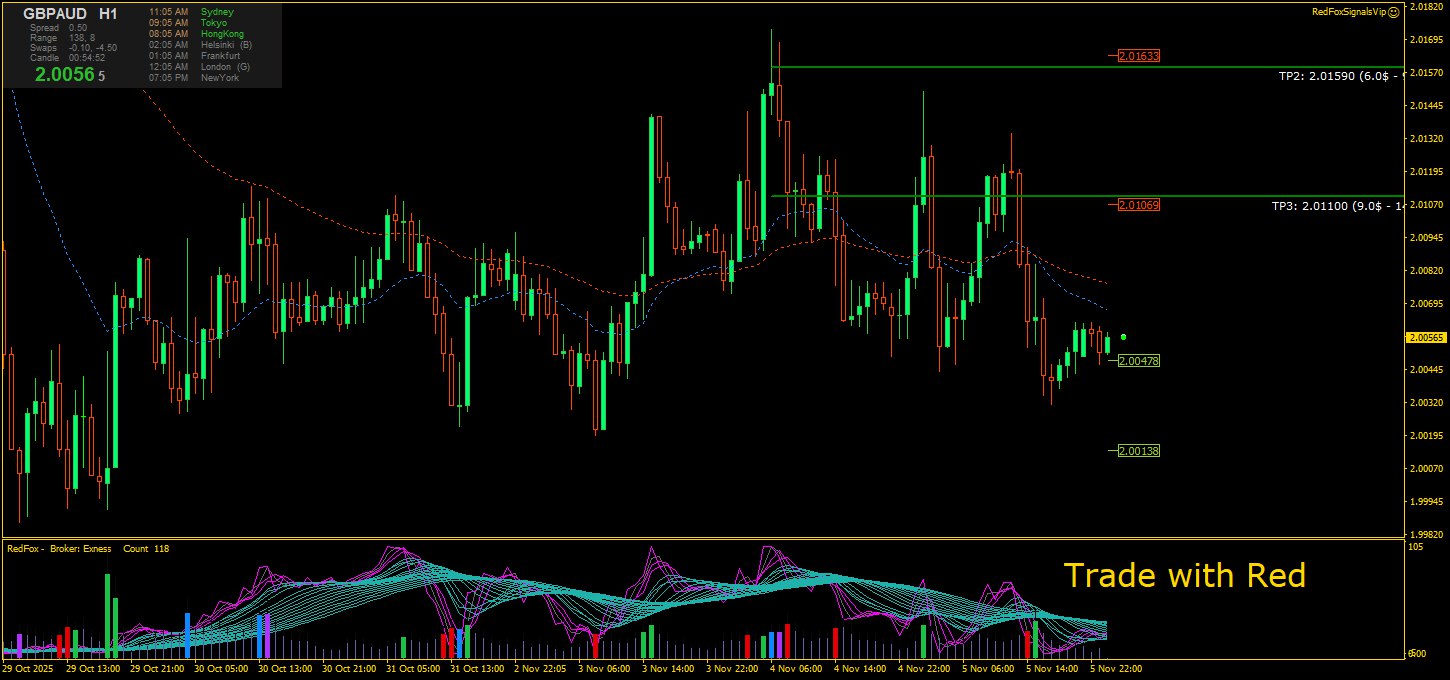The image size is (1450, 680).
Task: Select the red 2.01633 price tag
Action: tap(1139, 56)
